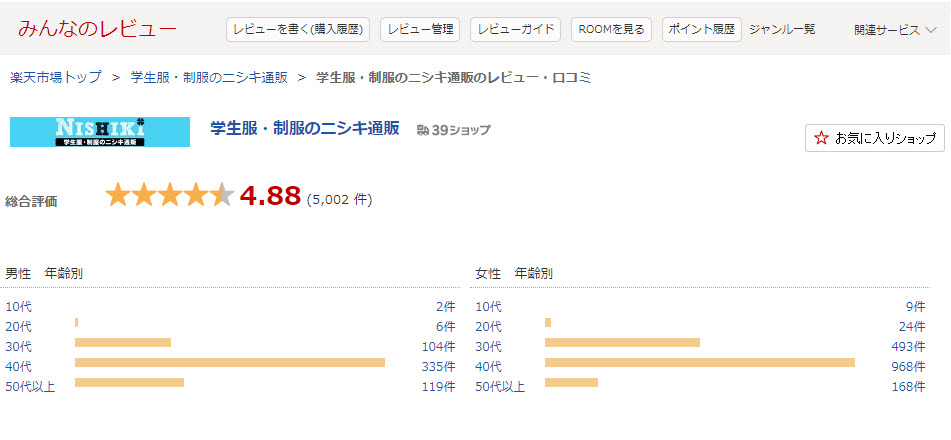Viewport: 951px width, 440px height.
Task: Select male 40代 age group link
Action: click(x=18, y=366)
